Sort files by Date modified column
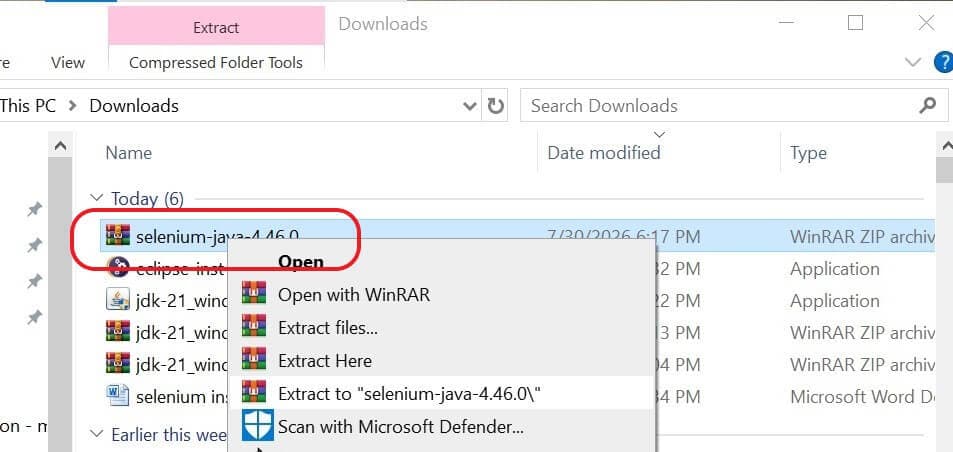Screen dimensions: 953x452 pyautogui.click(x=604, y=152)
